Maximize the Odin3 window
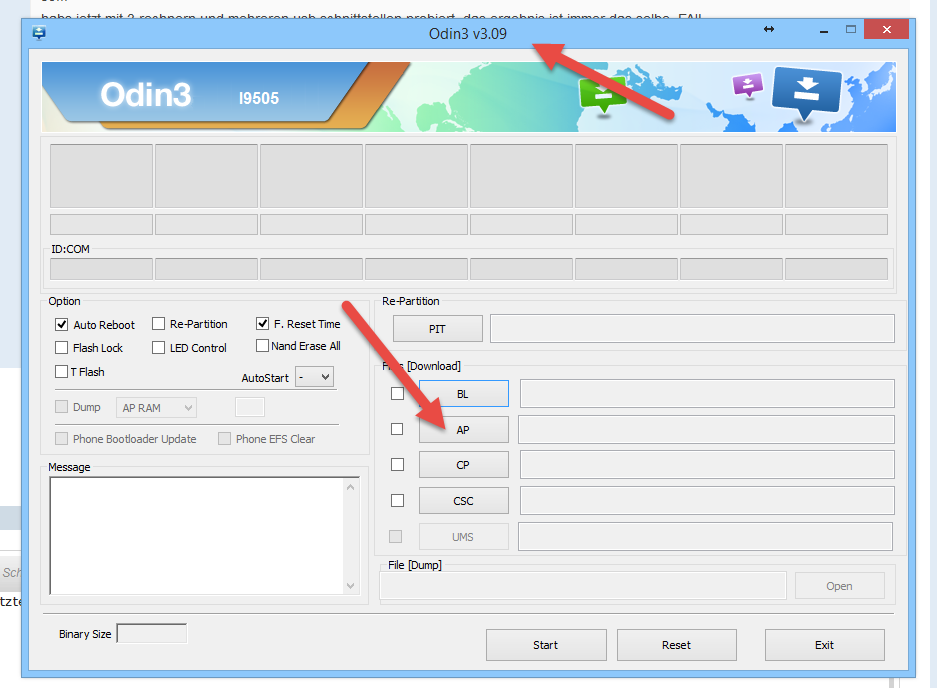 pyautogui.click(x=851, y=29)
